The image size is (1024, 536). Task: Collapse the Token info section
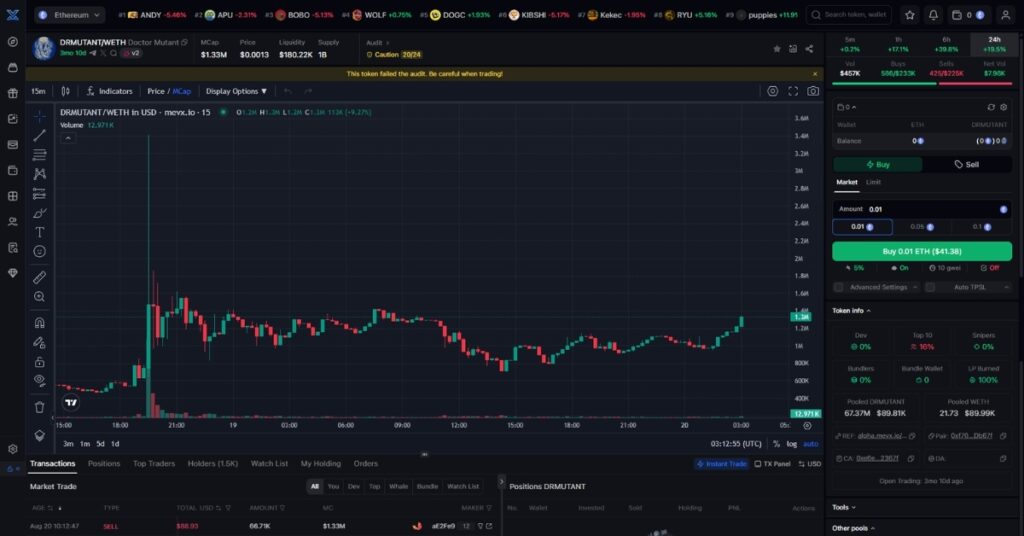tap(851, 311)
